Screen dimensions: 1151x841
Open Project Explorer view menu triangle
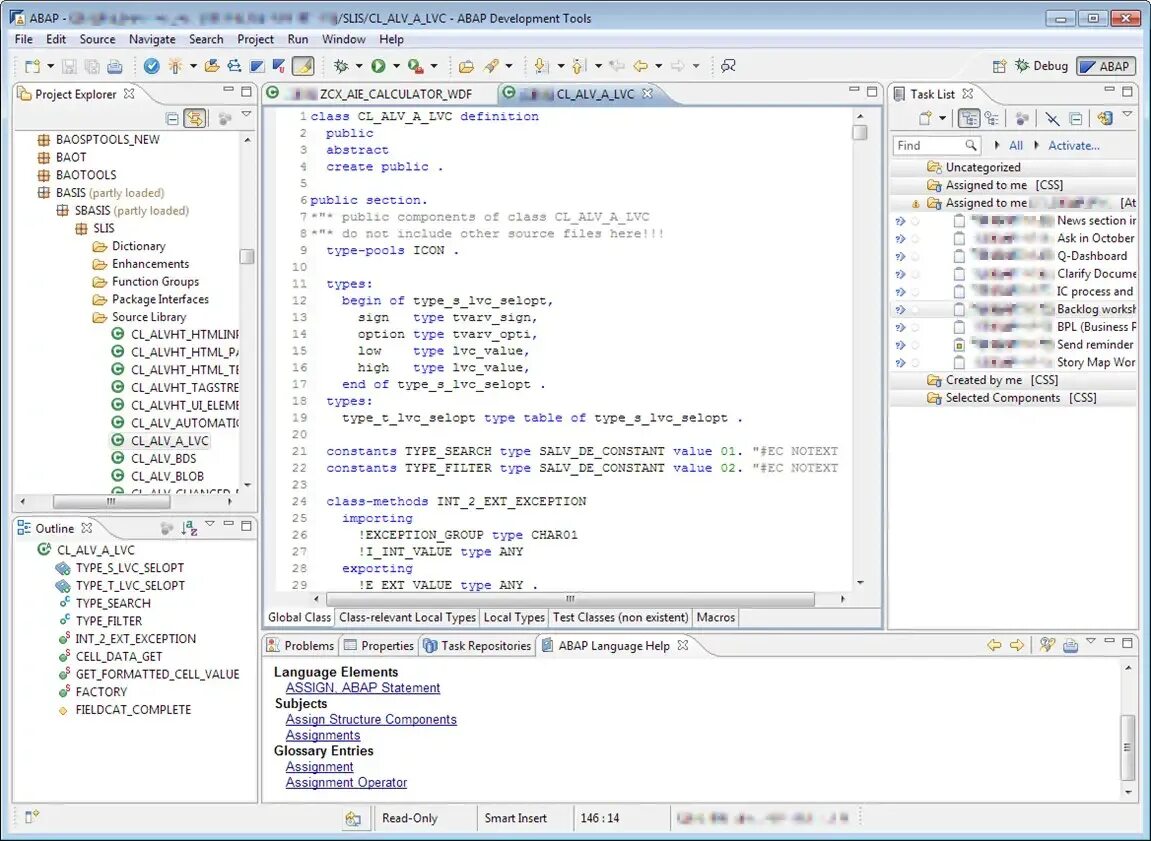247,114
